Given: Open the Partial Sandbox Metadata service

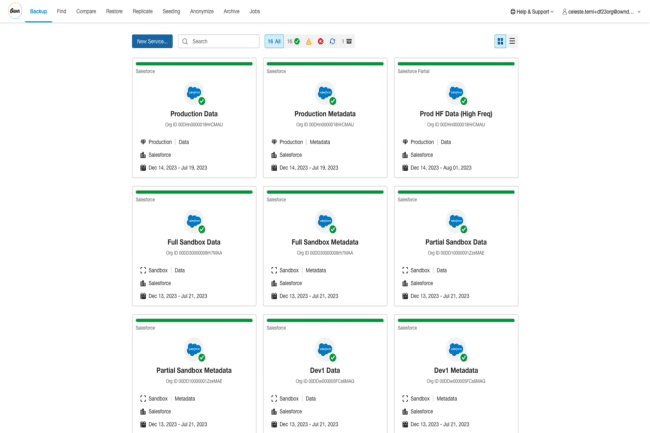Looking at the screenshot, I should click(x=194, y=370).
